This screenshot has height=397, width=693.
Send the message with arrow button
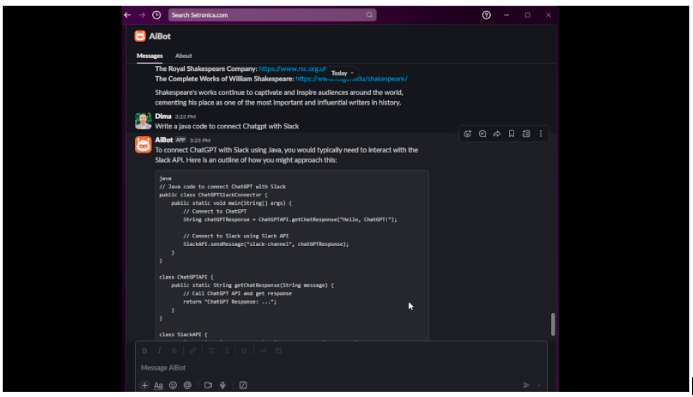pyautogui.click(x=526, y=385)
